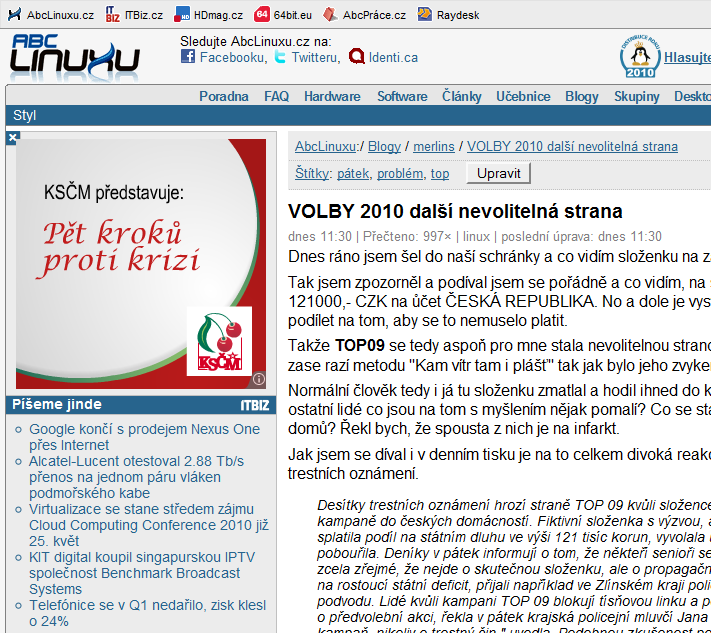
Task: Click the bold TOP09 word in article
Action: click(360, 346)
